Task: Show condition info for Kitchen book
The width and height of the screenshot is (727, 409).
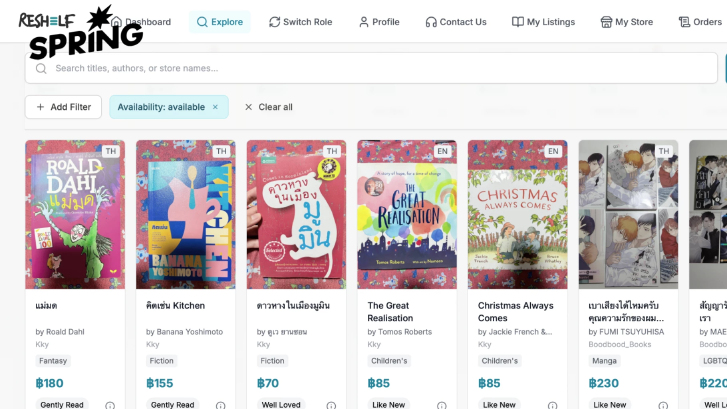Action: pos(220,405)
